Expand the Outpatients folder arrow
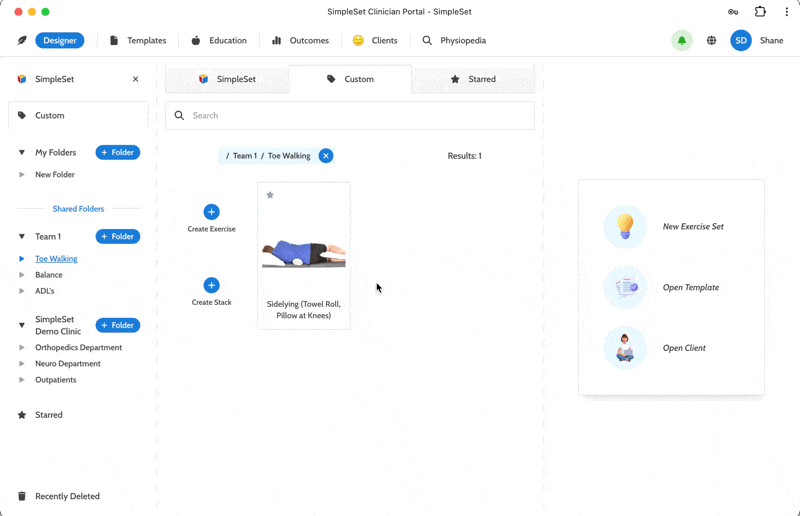The image size is (800, 516). coord(21,380)
